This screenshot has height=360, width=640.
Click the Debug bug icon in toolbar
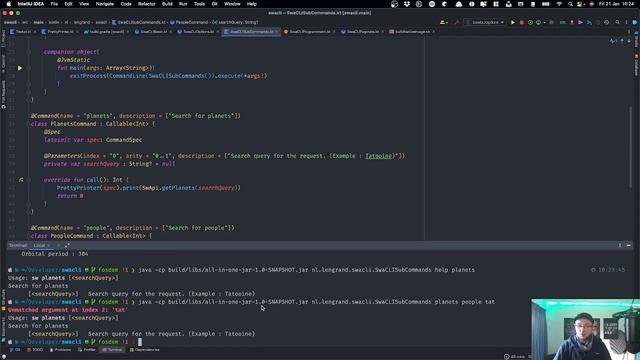tap(530, 22)
